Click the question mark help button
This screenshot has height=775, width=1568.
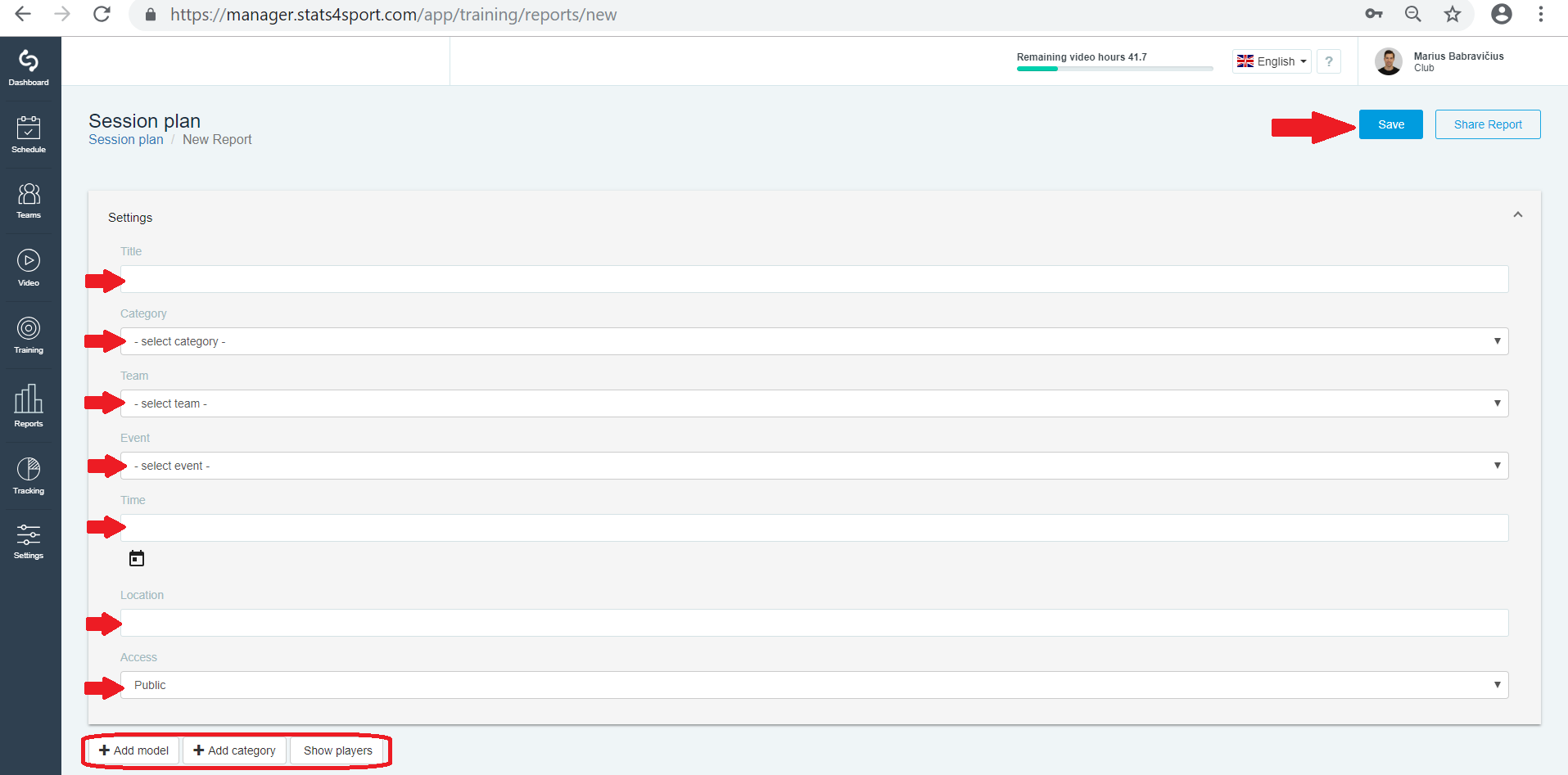pyautogui.click(x=1329, y=61)
